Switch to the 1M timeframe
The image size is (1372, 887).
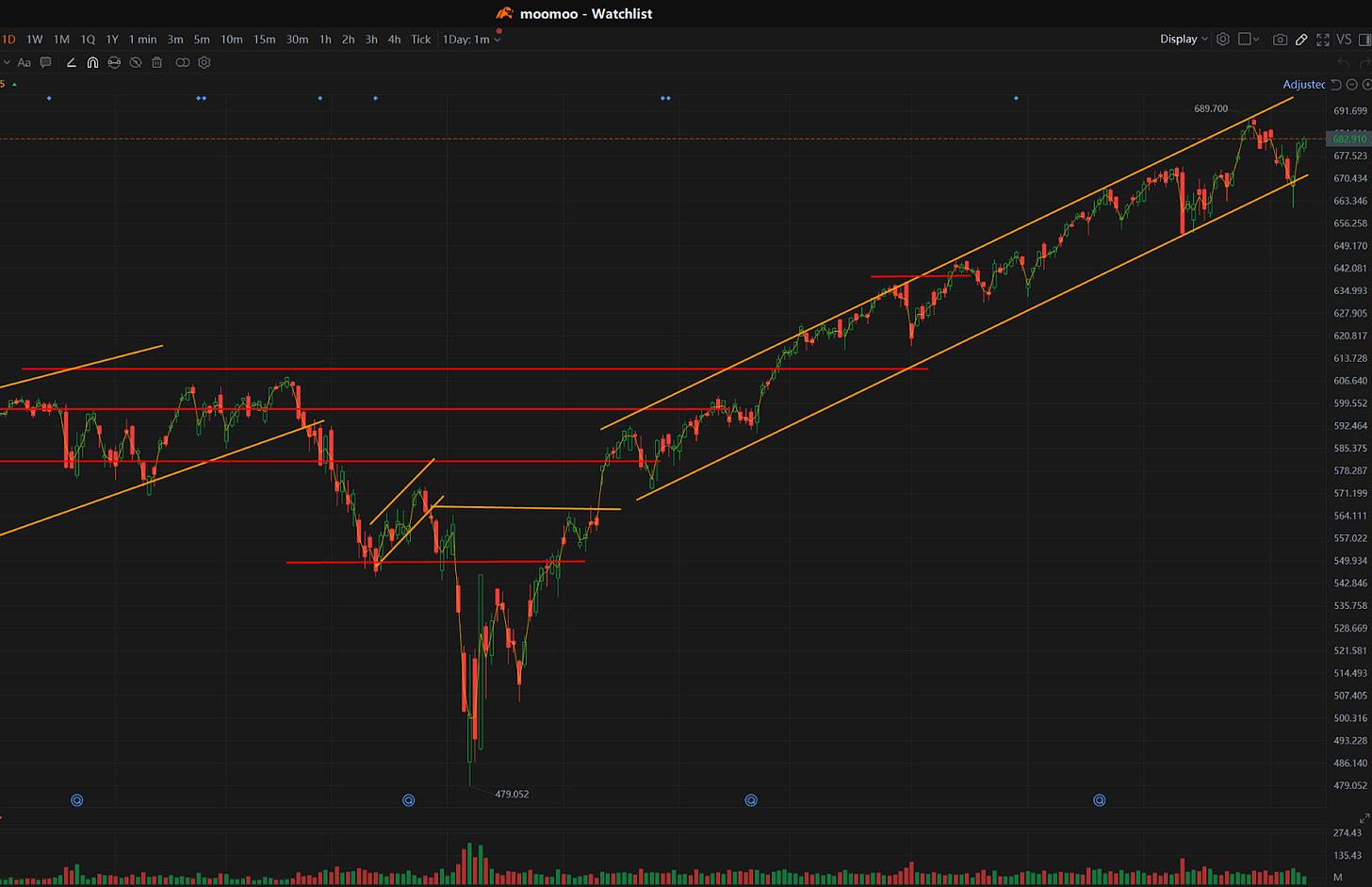tap(61, 40)
